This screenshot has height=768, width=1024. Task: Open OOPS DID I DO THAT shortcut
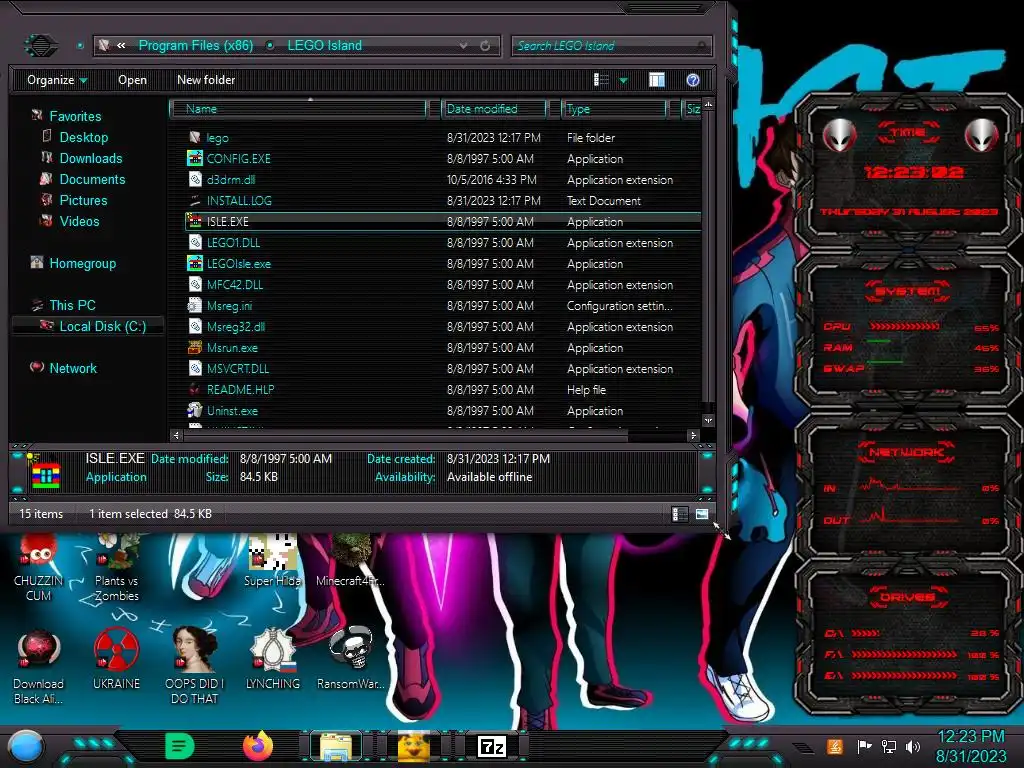coord(194,666)
